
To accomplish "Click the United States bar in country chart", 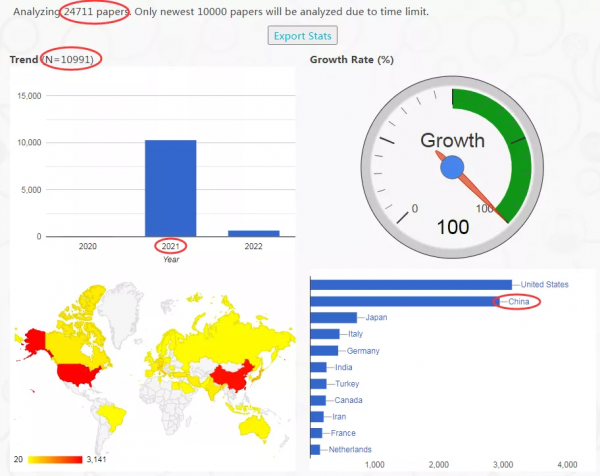I will (410, 285).
